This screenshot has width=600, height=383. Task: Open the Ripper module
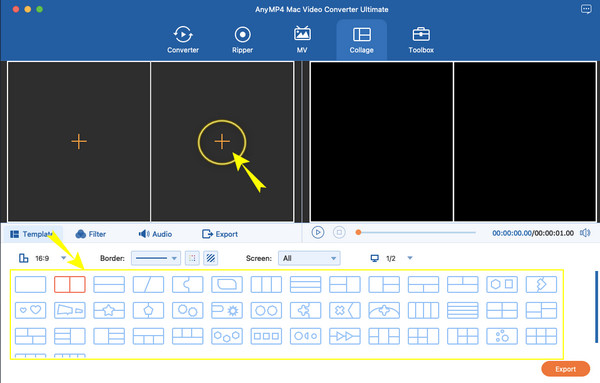coord(242,39)
